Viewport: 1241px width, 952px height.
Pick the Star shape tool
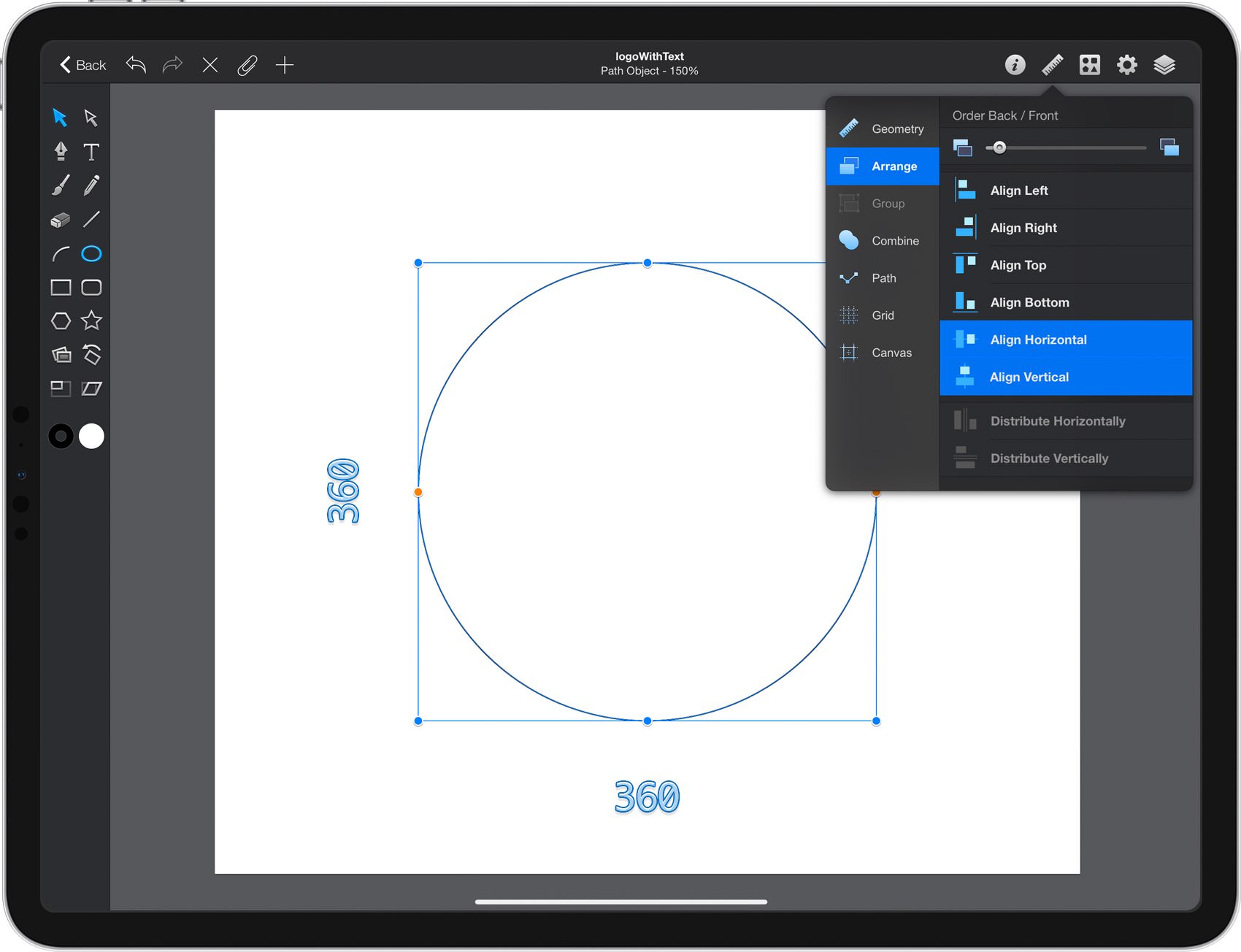coord(91,320)
